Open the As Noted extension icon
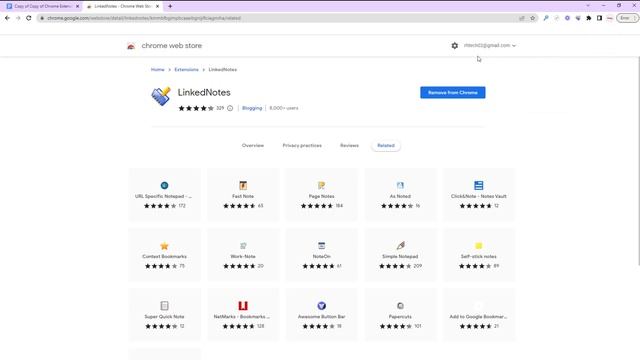Screen dimensions: 640x360 click(x=400, y=185)
